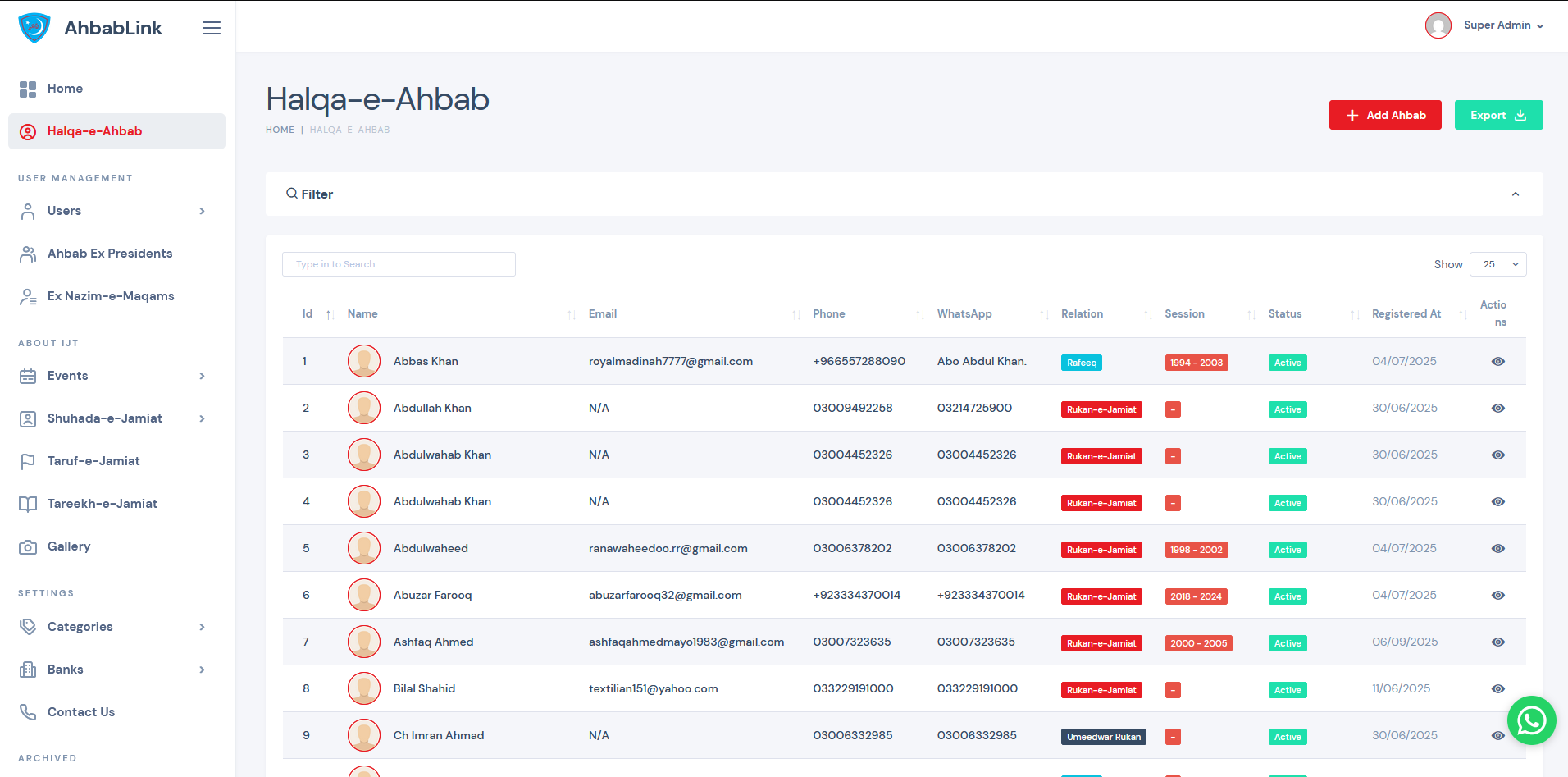The width and height of the screenshot is (1568, 777).
Task: Open Ahbab Ex Presidents menu item
Action: (110, 254)
